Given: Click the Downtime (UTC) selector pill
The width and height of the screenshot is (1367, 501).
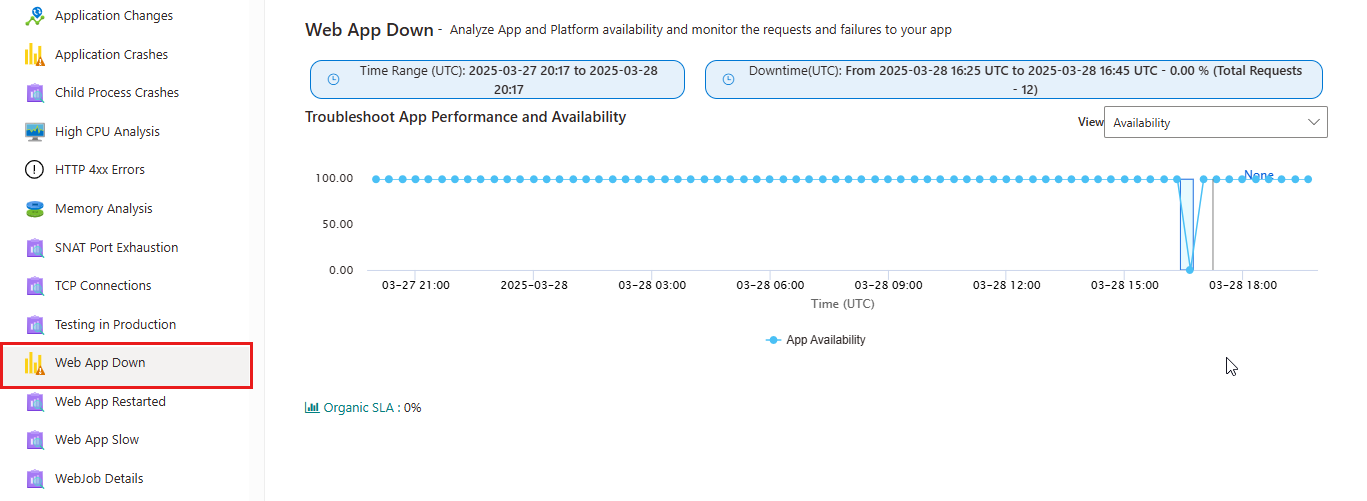Looking at the screenshot, I should tap(1014, 80).
